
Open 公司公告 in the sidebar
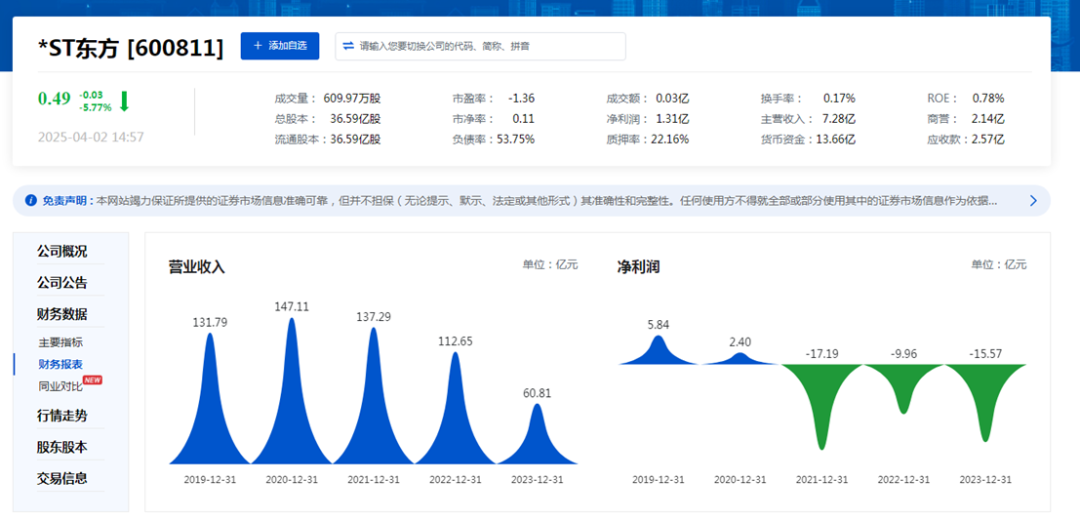pos(62,283)
